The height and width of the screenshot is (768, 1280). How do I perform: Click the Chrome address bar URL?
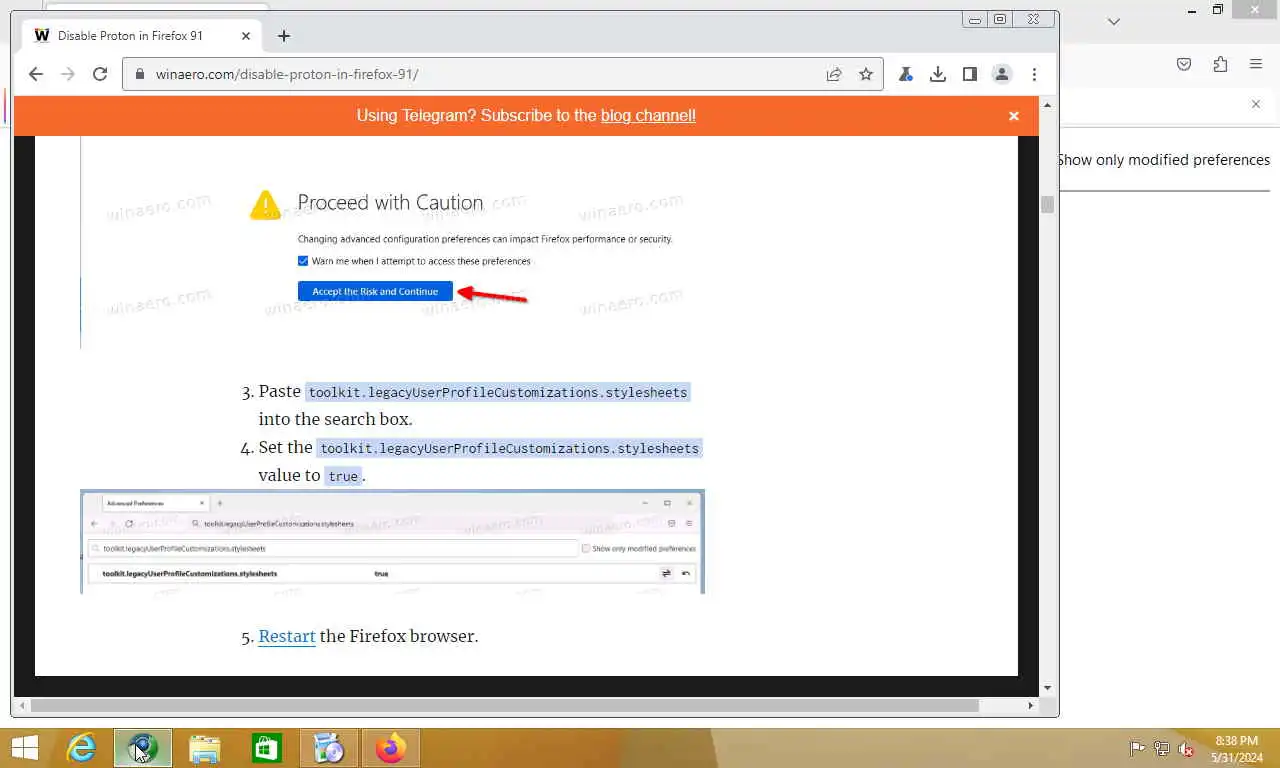[x=287, y=74]
